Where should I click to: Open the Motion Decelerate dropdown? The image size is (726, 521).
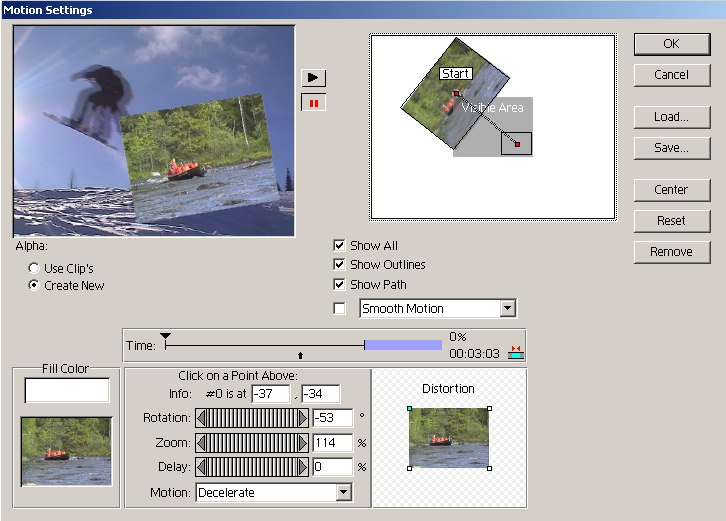[344, 492]
